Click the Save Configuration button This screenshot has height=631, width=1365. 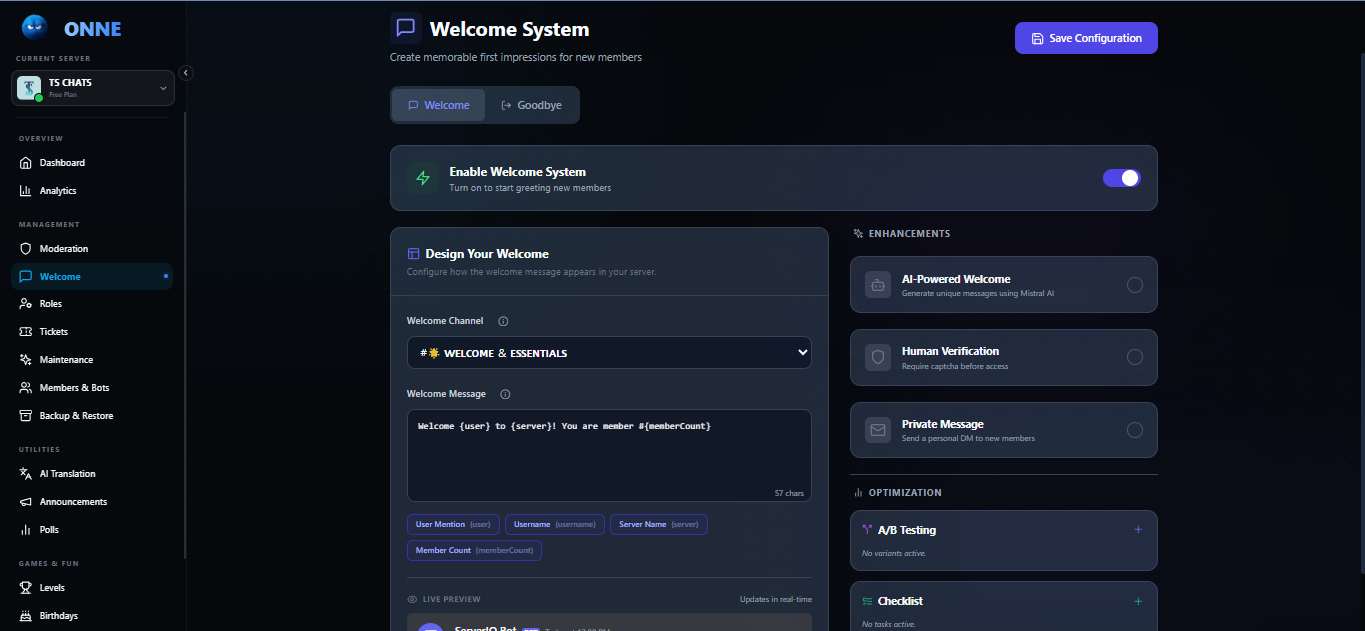[x=1086, y=37]
